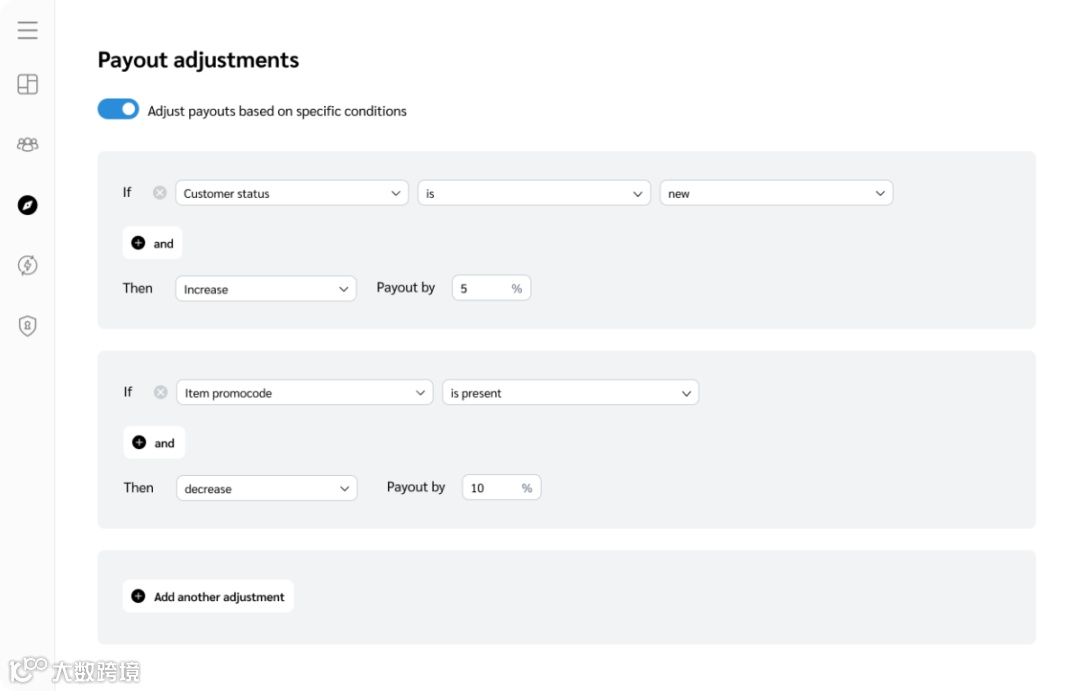Image resolution: width=1080 pixels, height=691 pixels.
Task: Click Add another adjustment button
Action: coord(208,597)
